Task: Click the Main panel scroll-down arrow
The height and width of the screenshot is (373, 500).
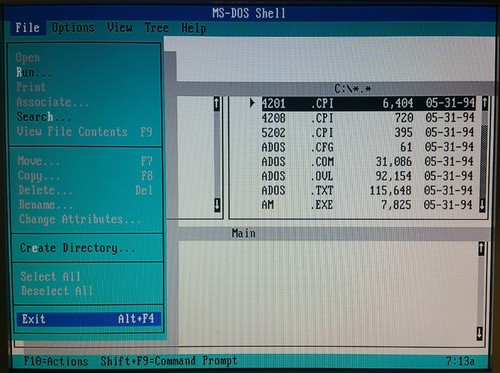Action: (x=479, y=333)
